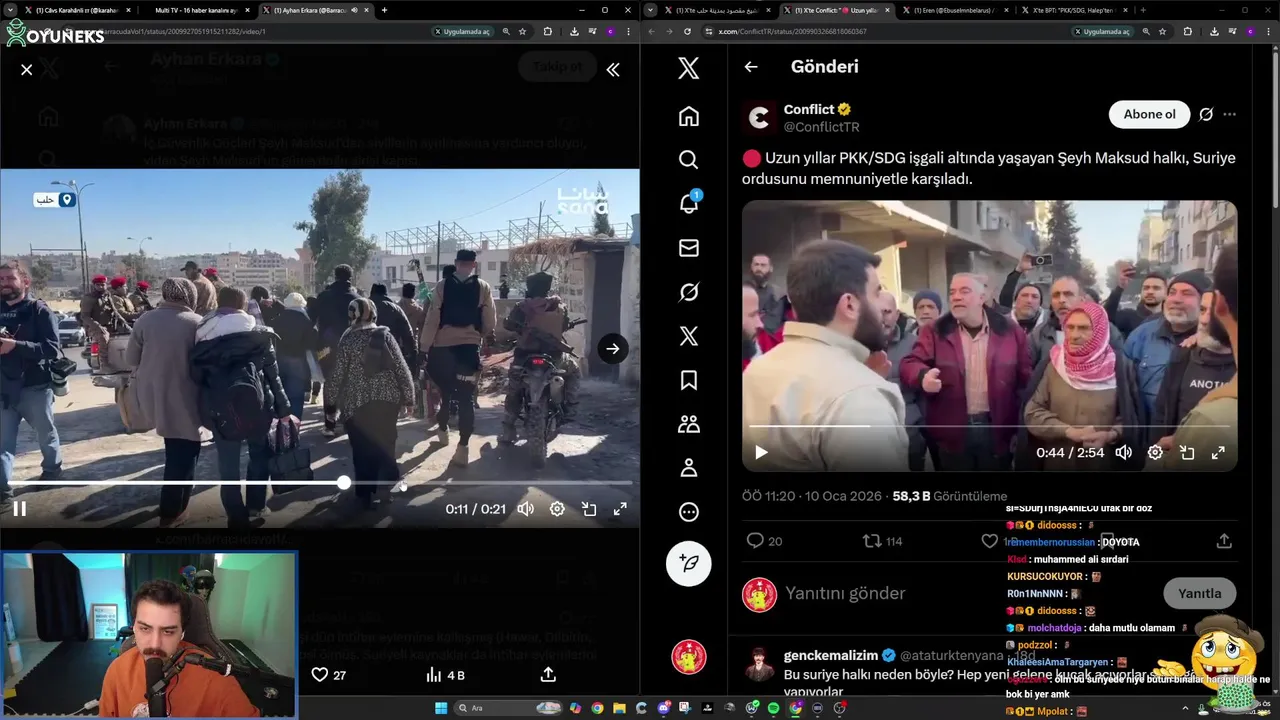Open File Explorer from taskbar
The height and width of the screenshot is (720, 1280).
[x=620, y=708]
